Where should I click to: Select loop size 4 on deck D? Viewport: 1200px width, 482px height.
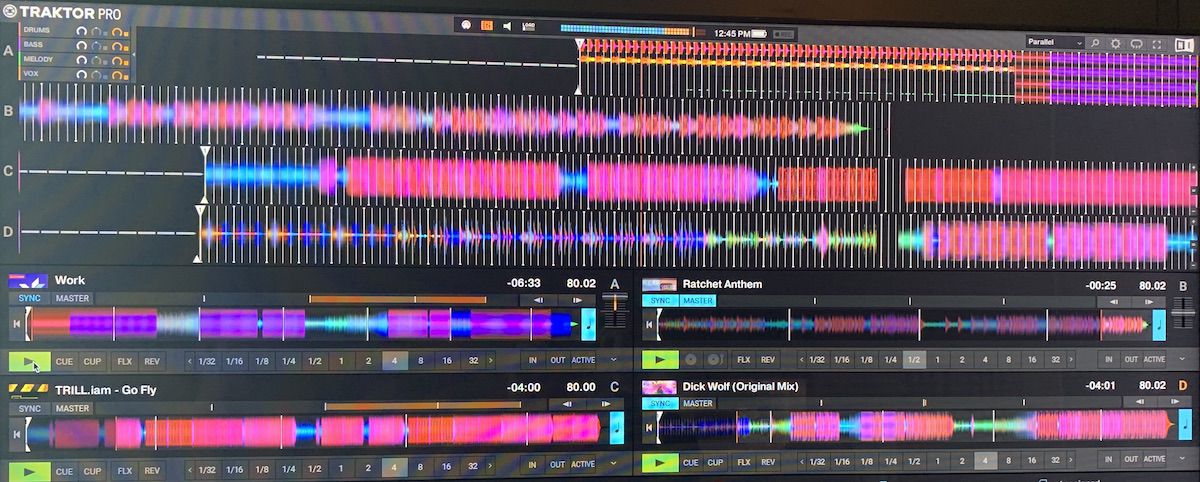(x=988, y=461)
